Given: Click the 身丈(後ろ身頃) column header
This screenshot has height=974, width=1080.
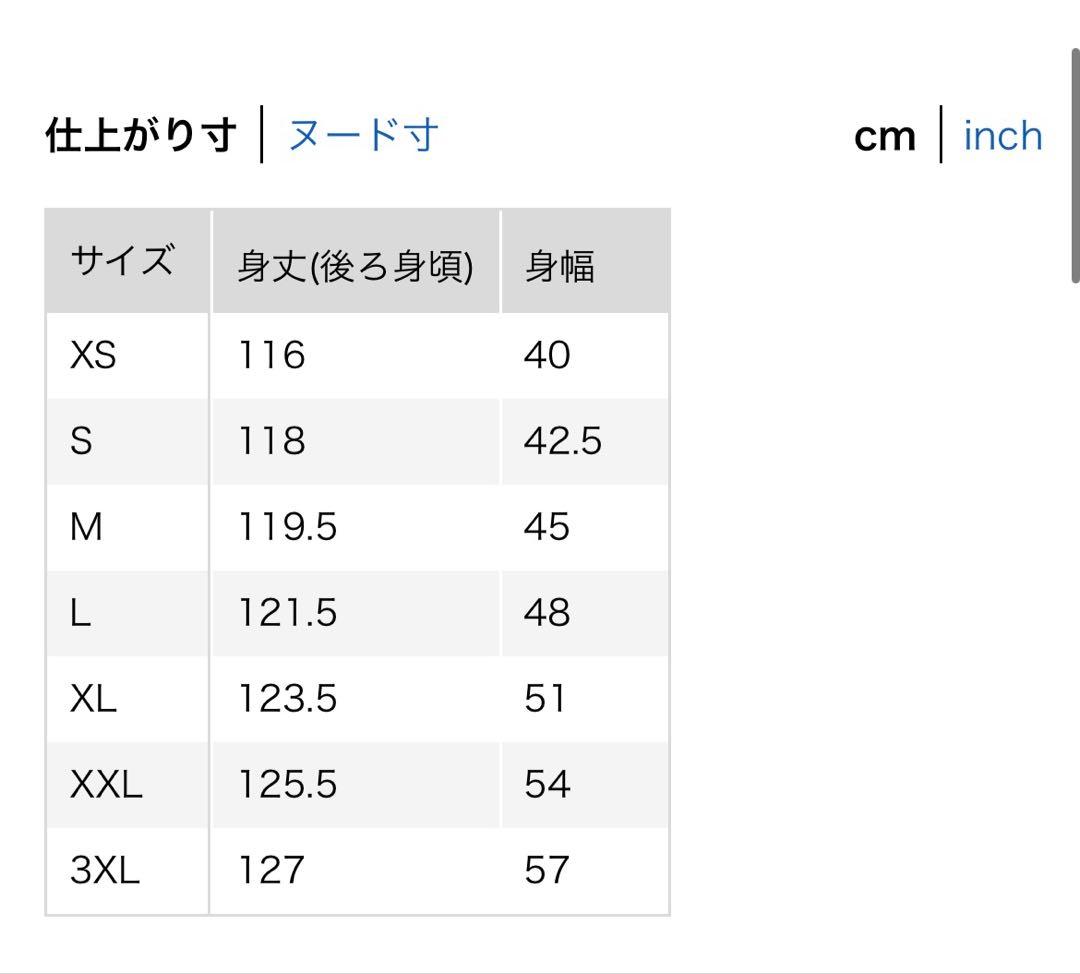Looking at the screenshot, I should [x=355, y=267].
